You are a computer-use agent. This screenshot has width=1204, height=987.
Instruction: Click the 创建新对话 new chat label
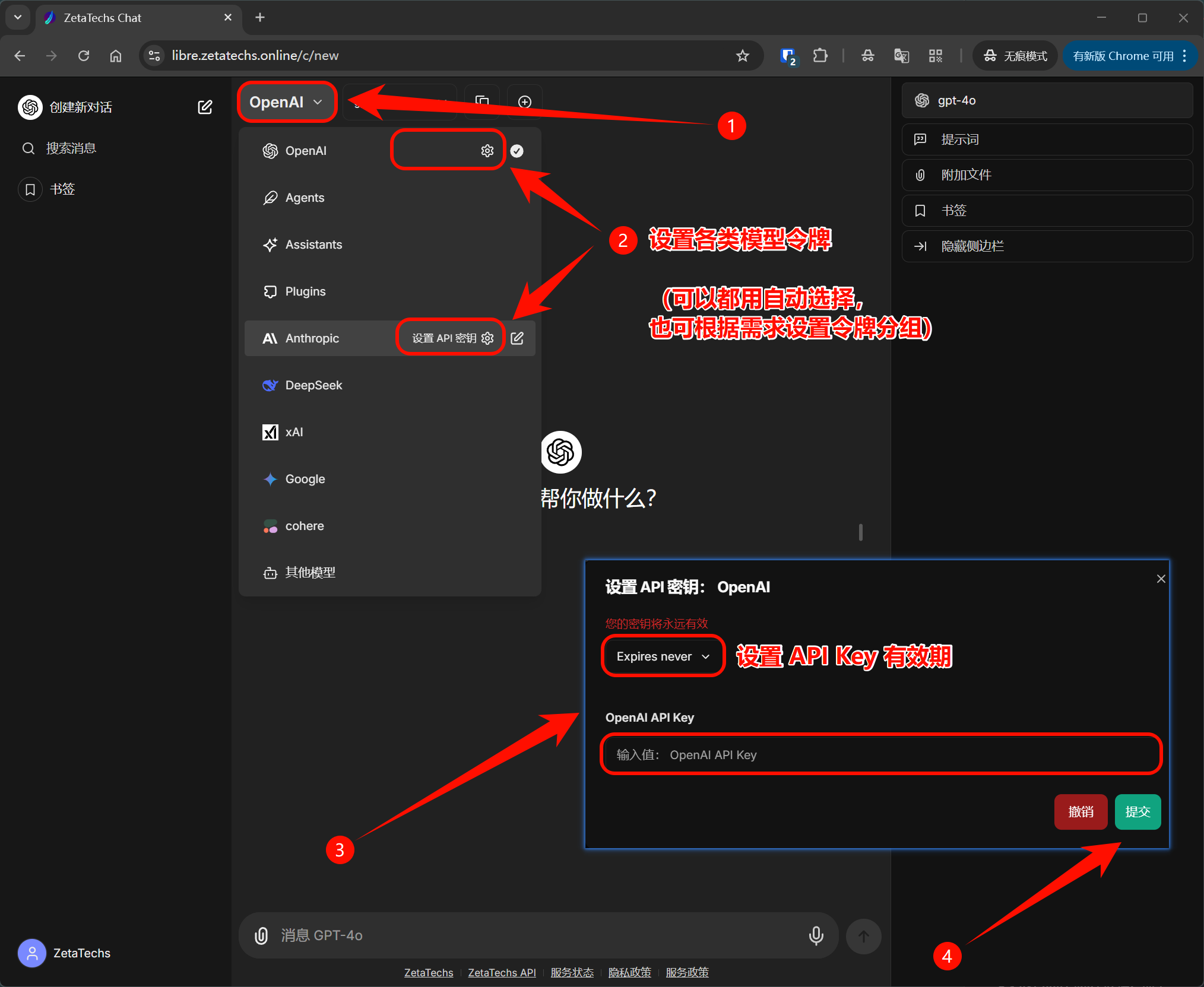(81, 107)
